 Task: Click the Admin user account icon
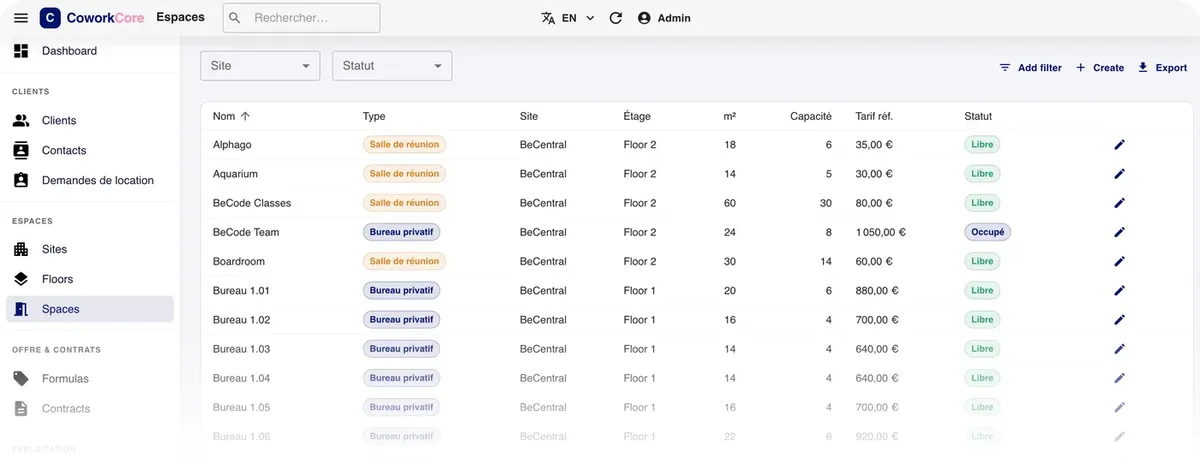click(644, 18)
